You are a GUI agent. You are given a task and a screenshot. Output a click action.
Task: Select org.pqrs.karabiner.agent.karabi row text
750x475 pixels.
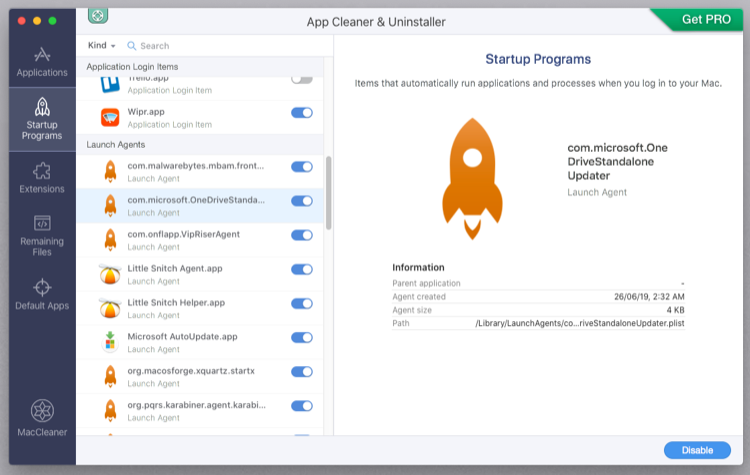coord(197,405)
